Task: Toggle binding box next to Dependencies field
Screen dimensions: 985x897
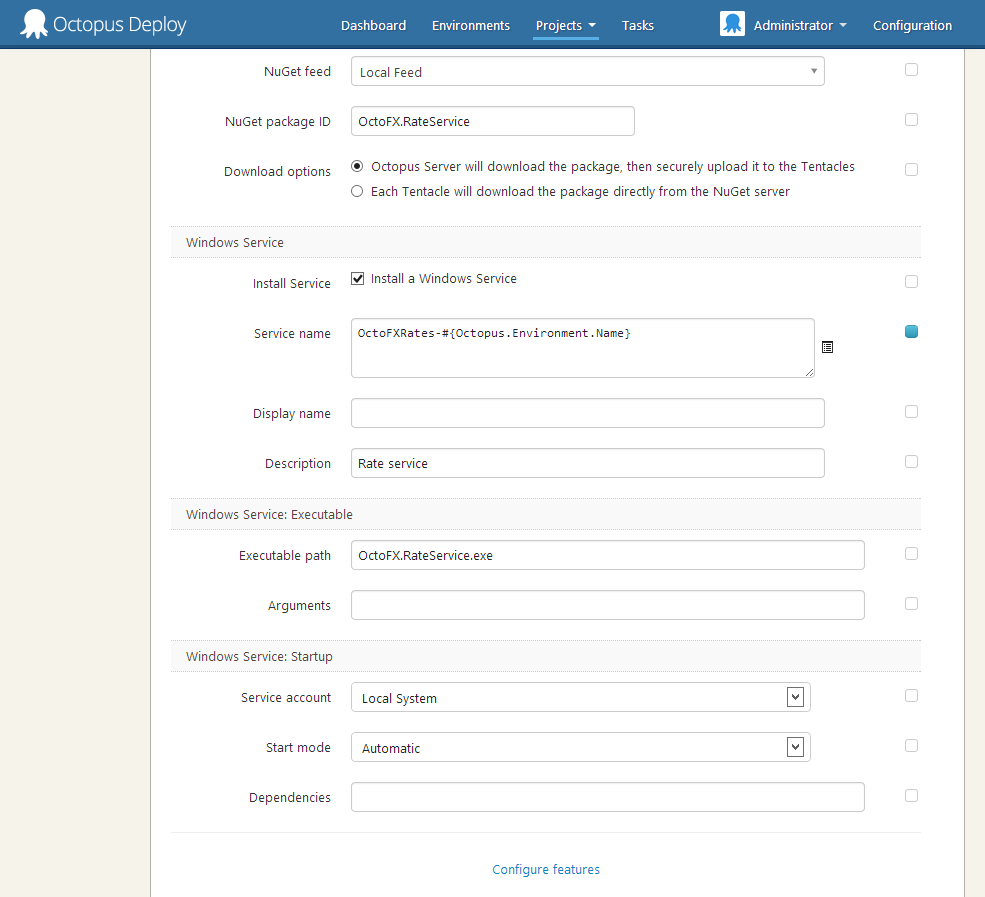Action: [x=911, y=796]
